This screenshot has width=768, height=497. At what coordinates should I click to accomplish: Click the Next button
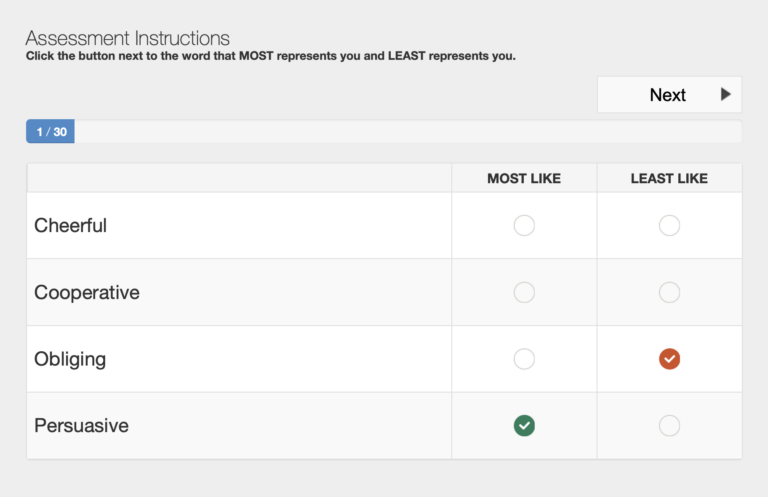(668, 95)
